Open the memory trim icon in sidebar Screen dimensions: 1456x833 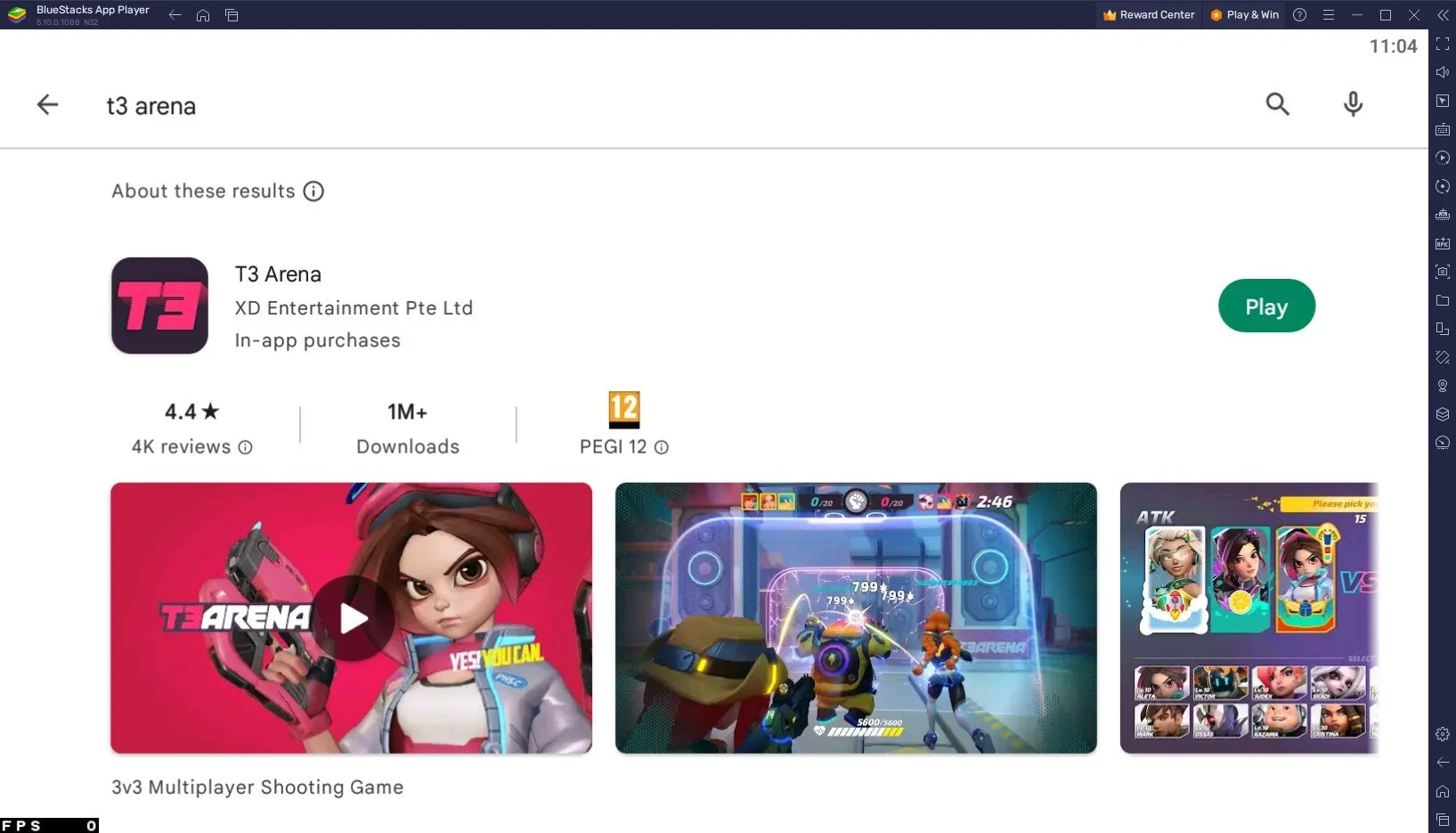tap(1443, 215)
